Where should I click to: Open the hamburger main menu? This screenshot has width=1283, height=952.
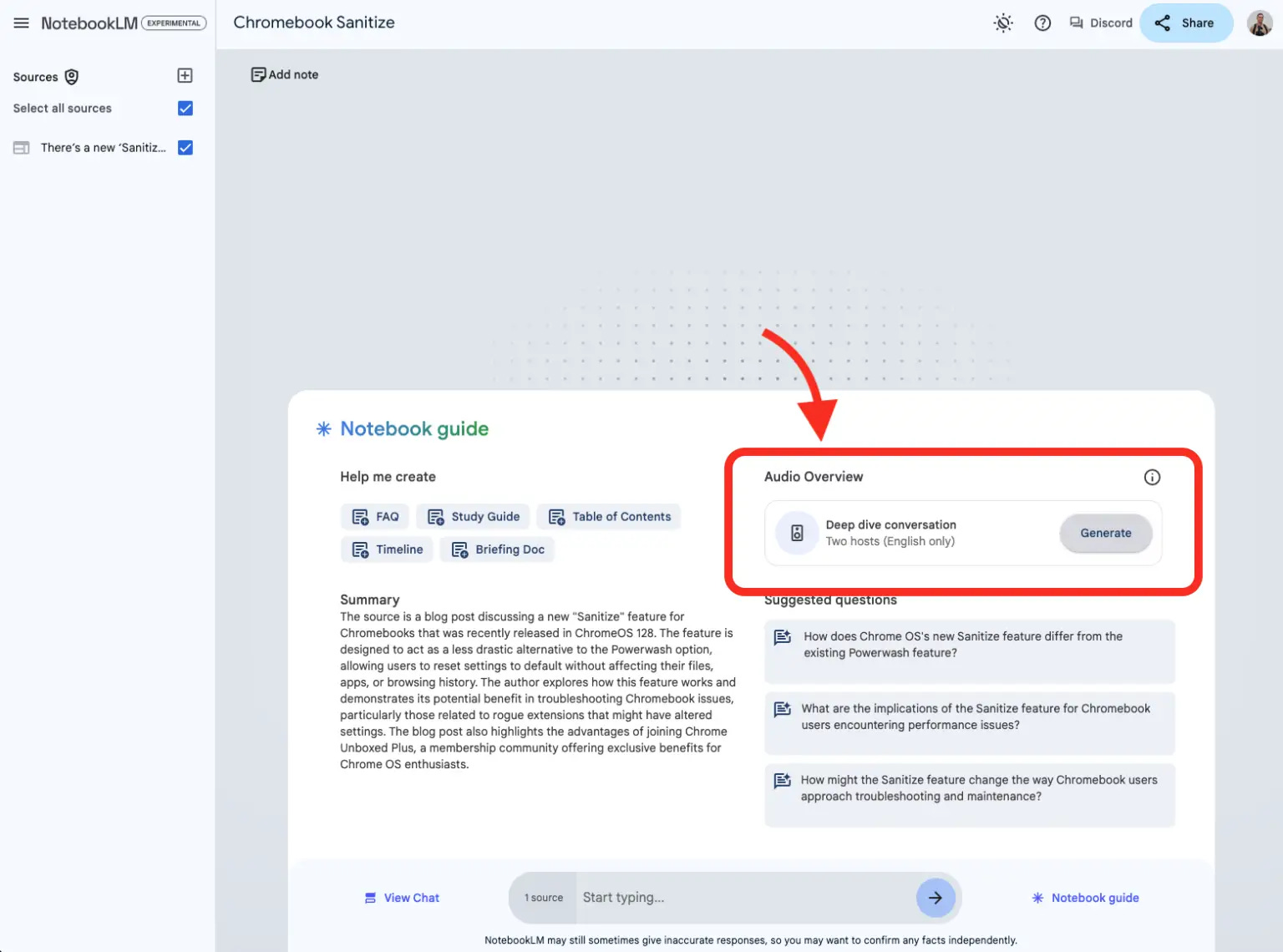coord(22,23)
